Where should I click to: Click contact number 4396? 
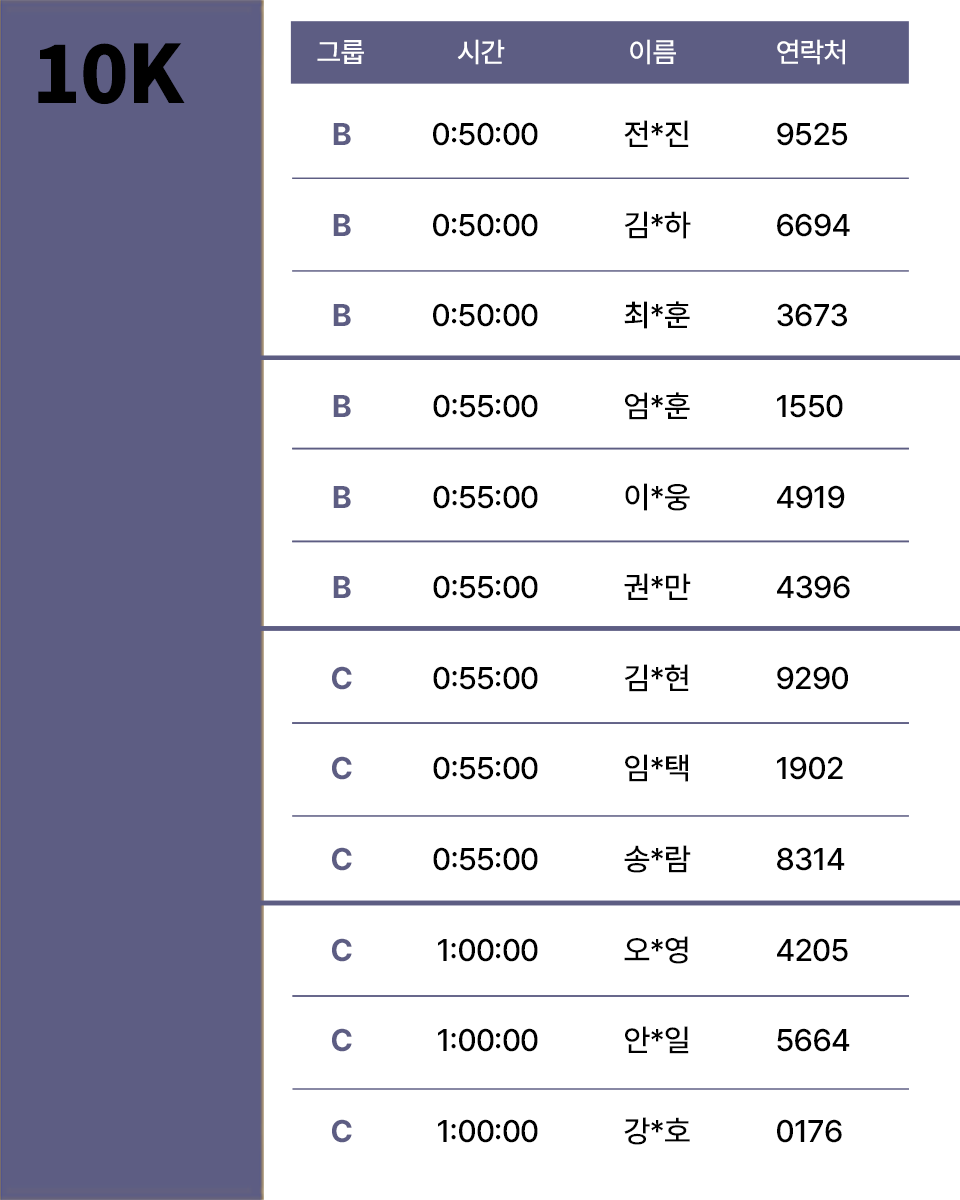[813, 587]
